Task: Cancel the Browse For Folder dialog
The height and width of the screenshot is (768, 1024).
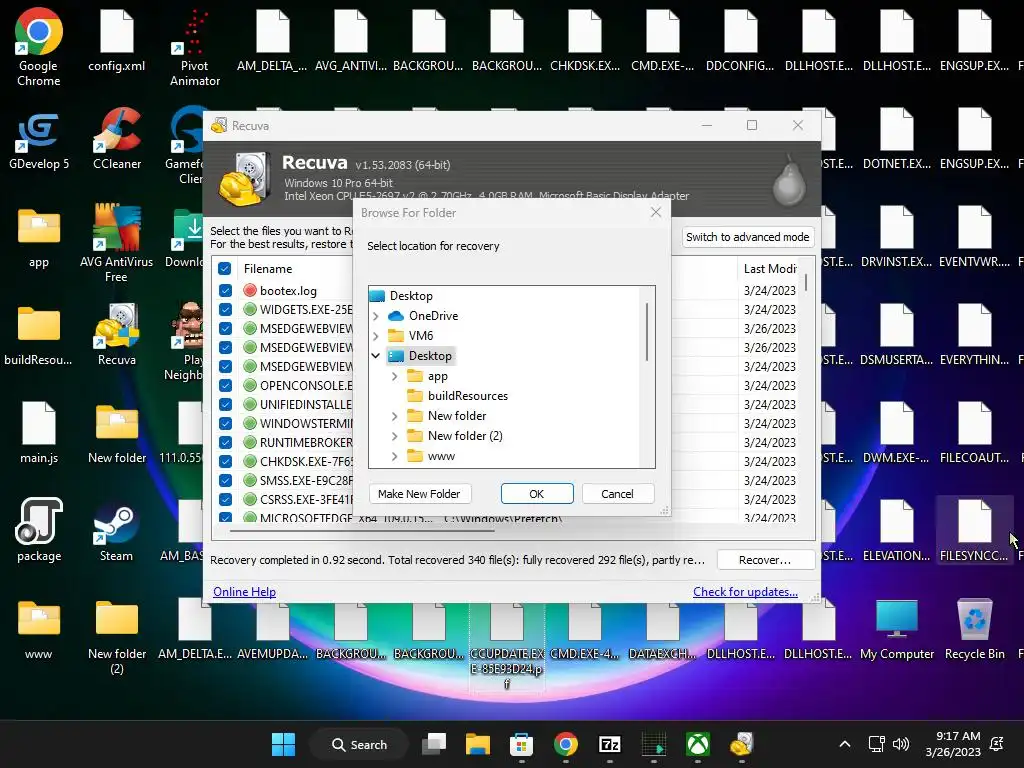Action: click(x=617, y=494)
